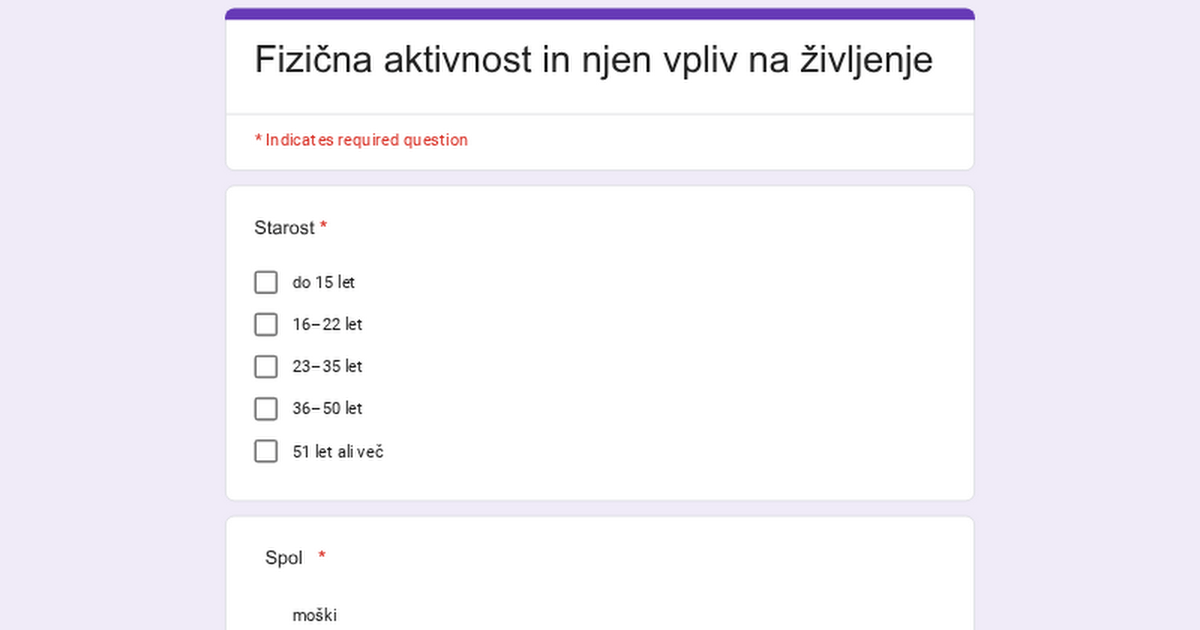Click the 'Indicates required question' notice

click(x=366, y=140)
